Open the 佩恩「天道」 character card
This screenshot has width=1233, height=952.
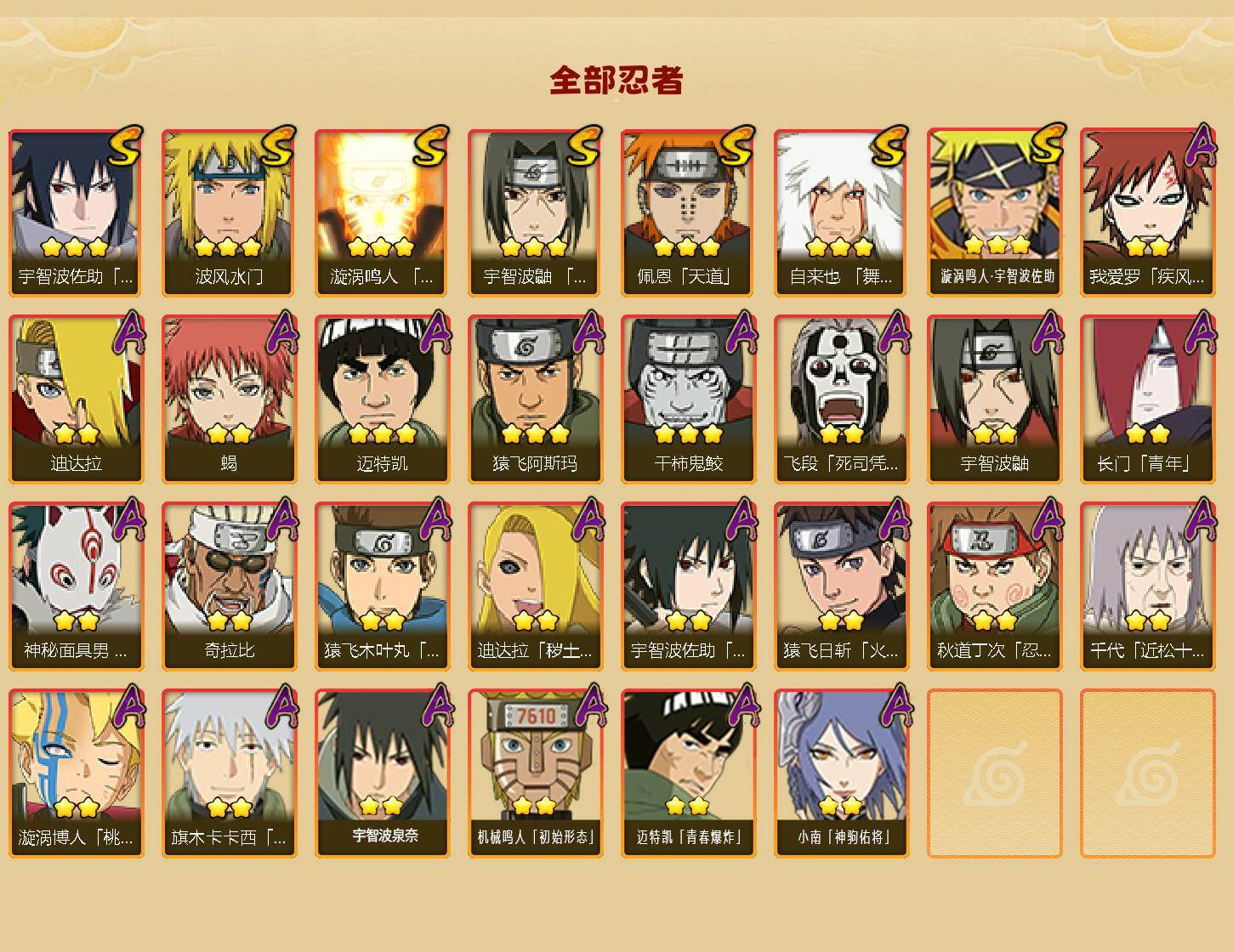click(x=688, y=212)
